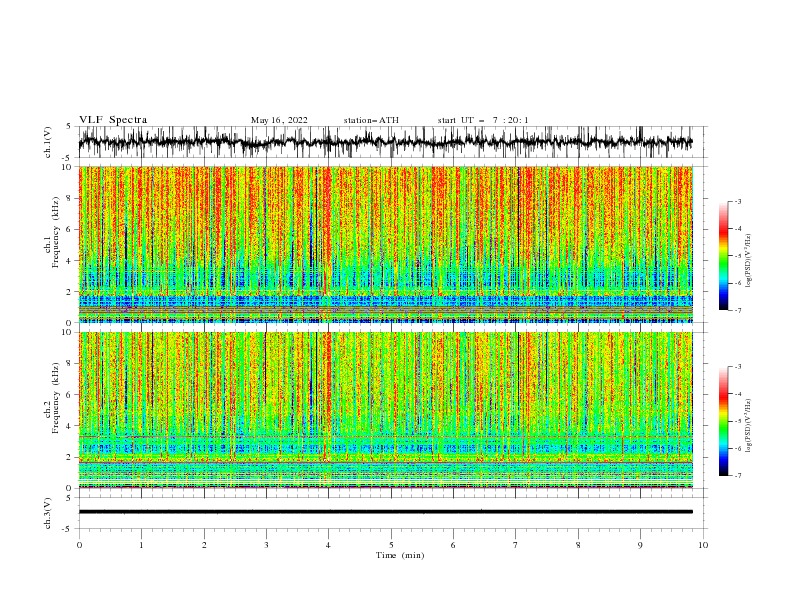This screenshot has height=612, width=792.
Task: Click the "0" tick on the time axis
Action: pos(79,545)
